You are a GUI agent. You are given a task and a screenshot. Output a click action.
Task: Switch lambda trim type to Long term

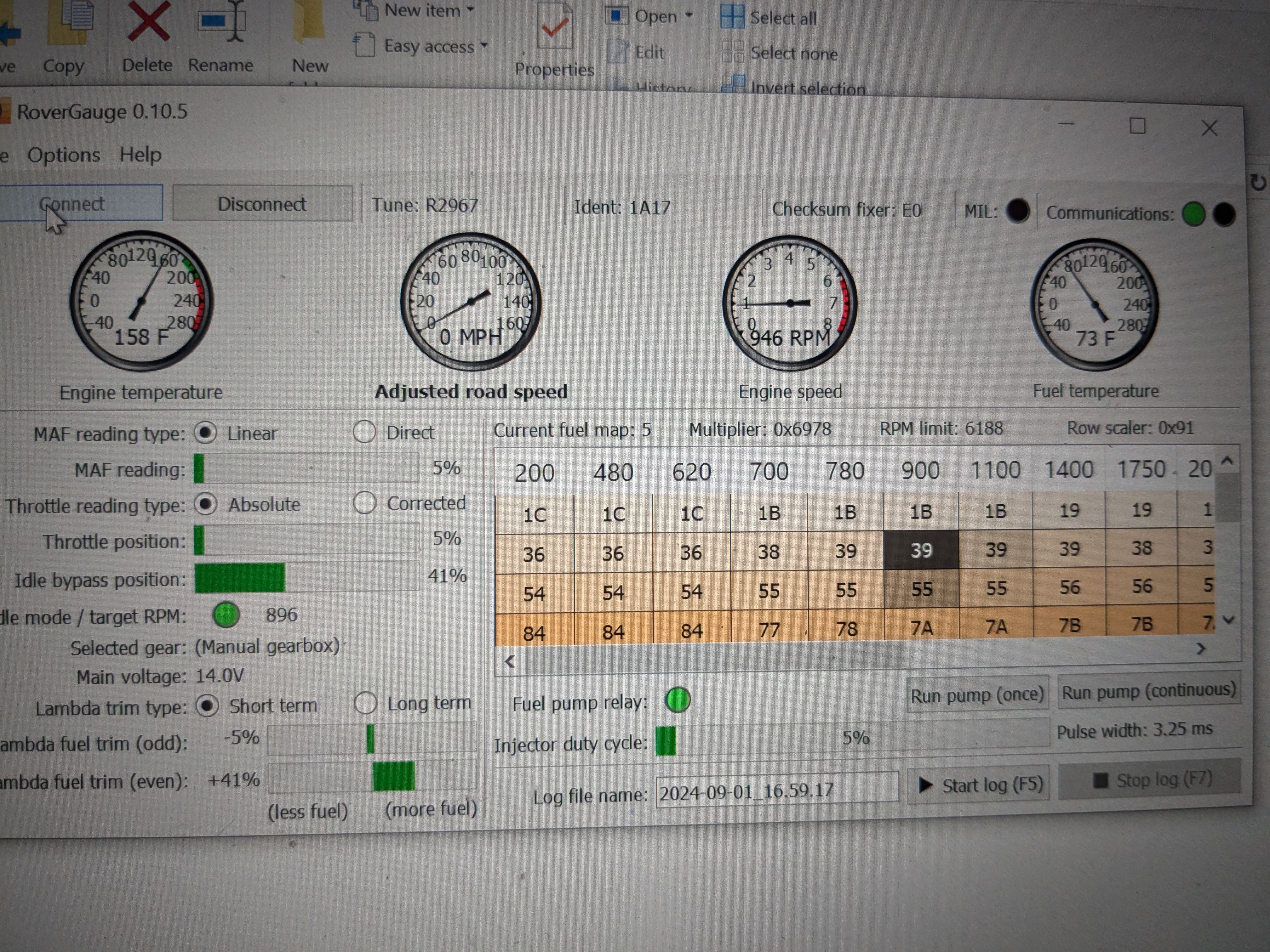366,703
